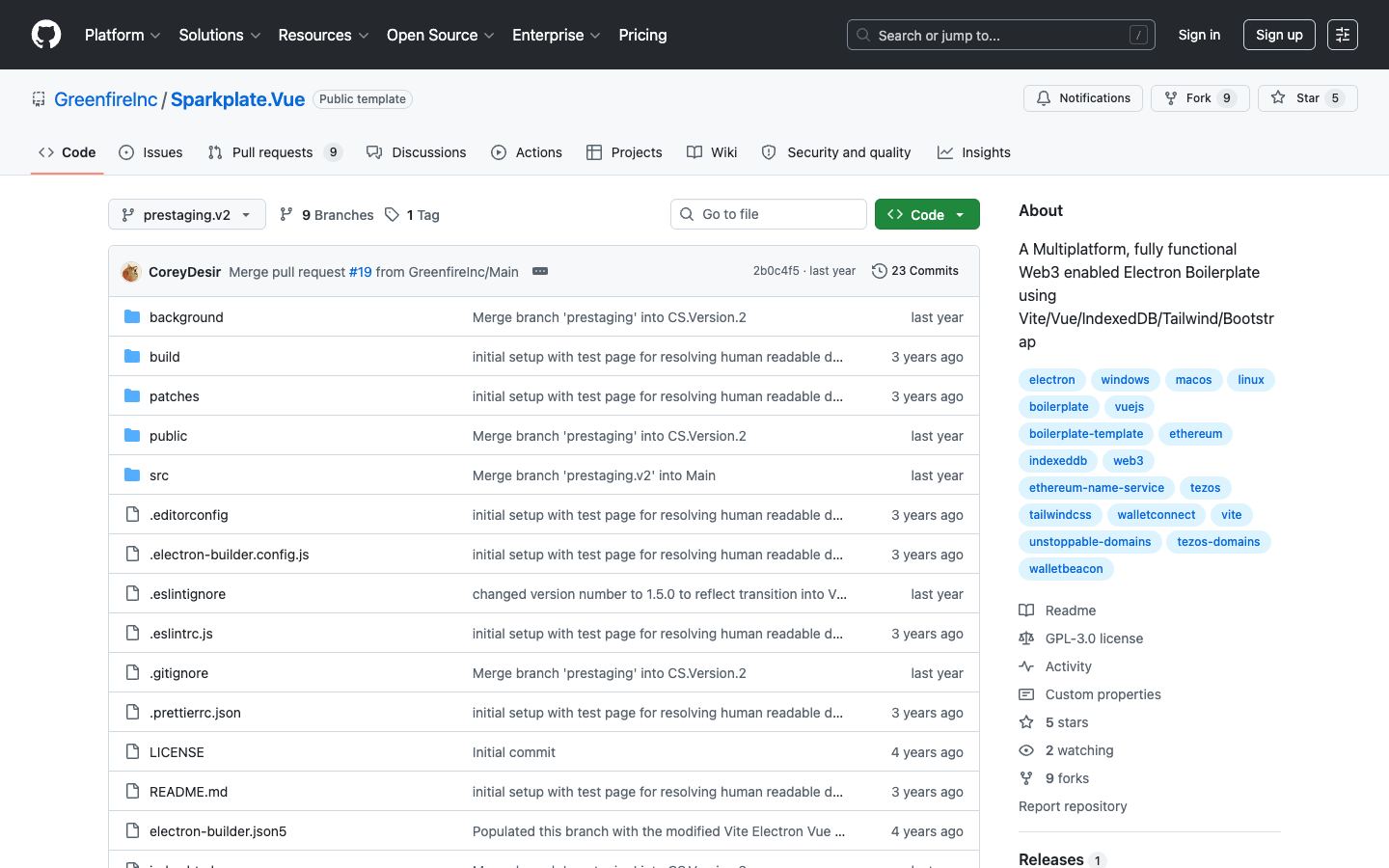Viewport: 1389px width, 868px height.
Task: Select the unstoppable-domains topic tag
Action: pos(1090,542)
